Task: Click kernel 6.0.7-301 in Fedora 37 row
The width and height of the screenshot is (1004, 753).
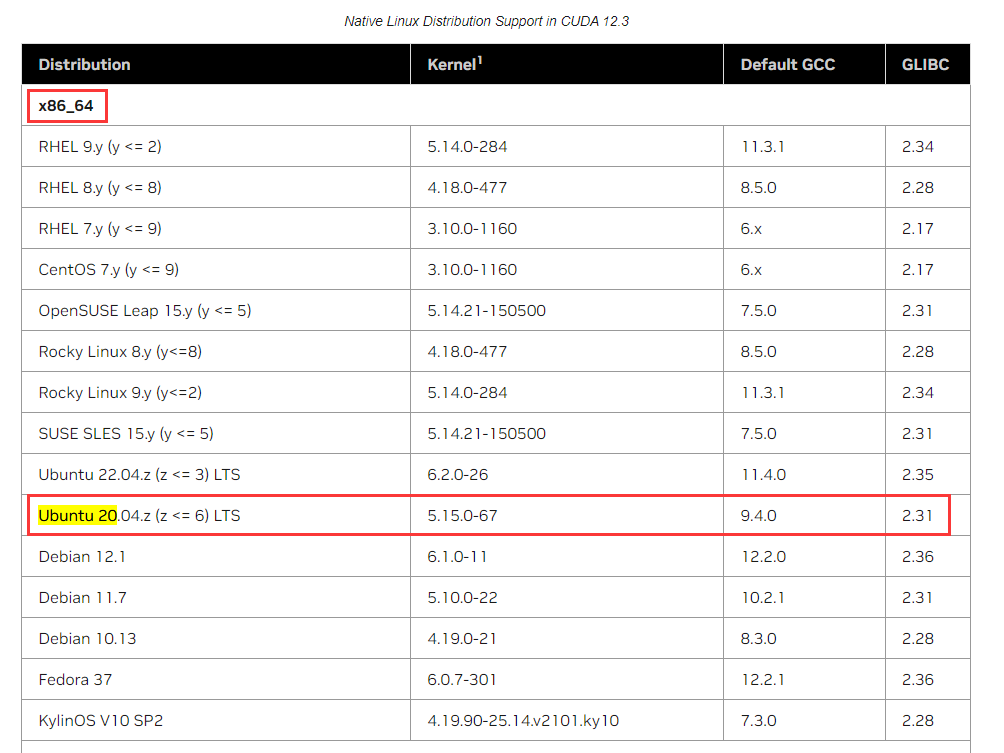Action: pos(462,679)
